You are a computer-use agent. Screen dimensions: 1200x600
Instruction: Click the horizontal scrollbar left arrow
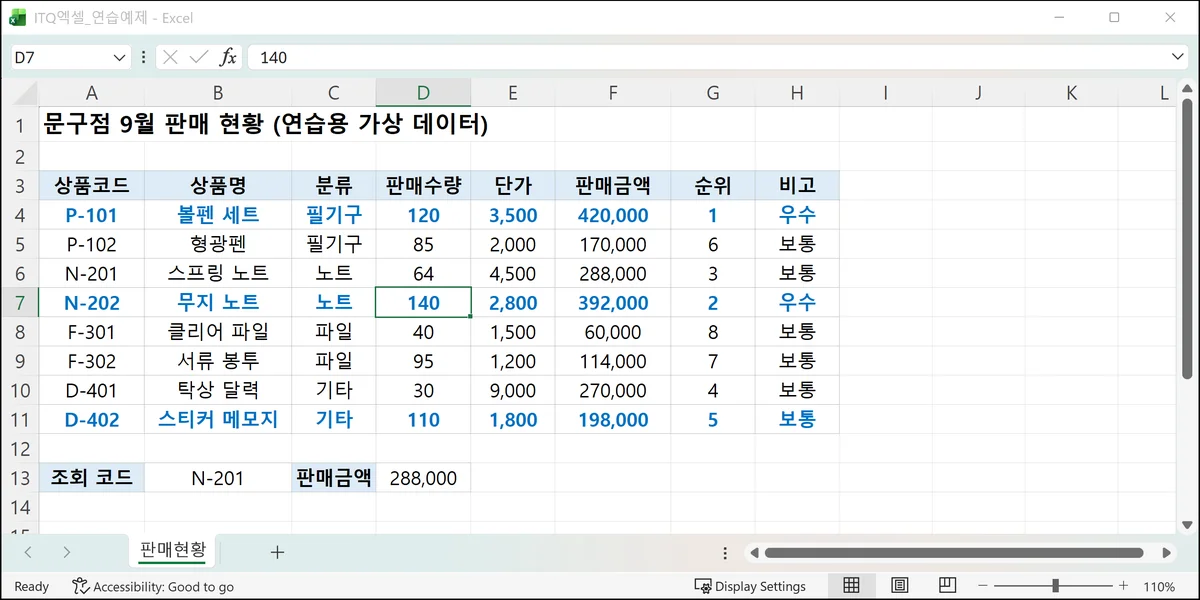pyautogui.click(x=754, y=552)
